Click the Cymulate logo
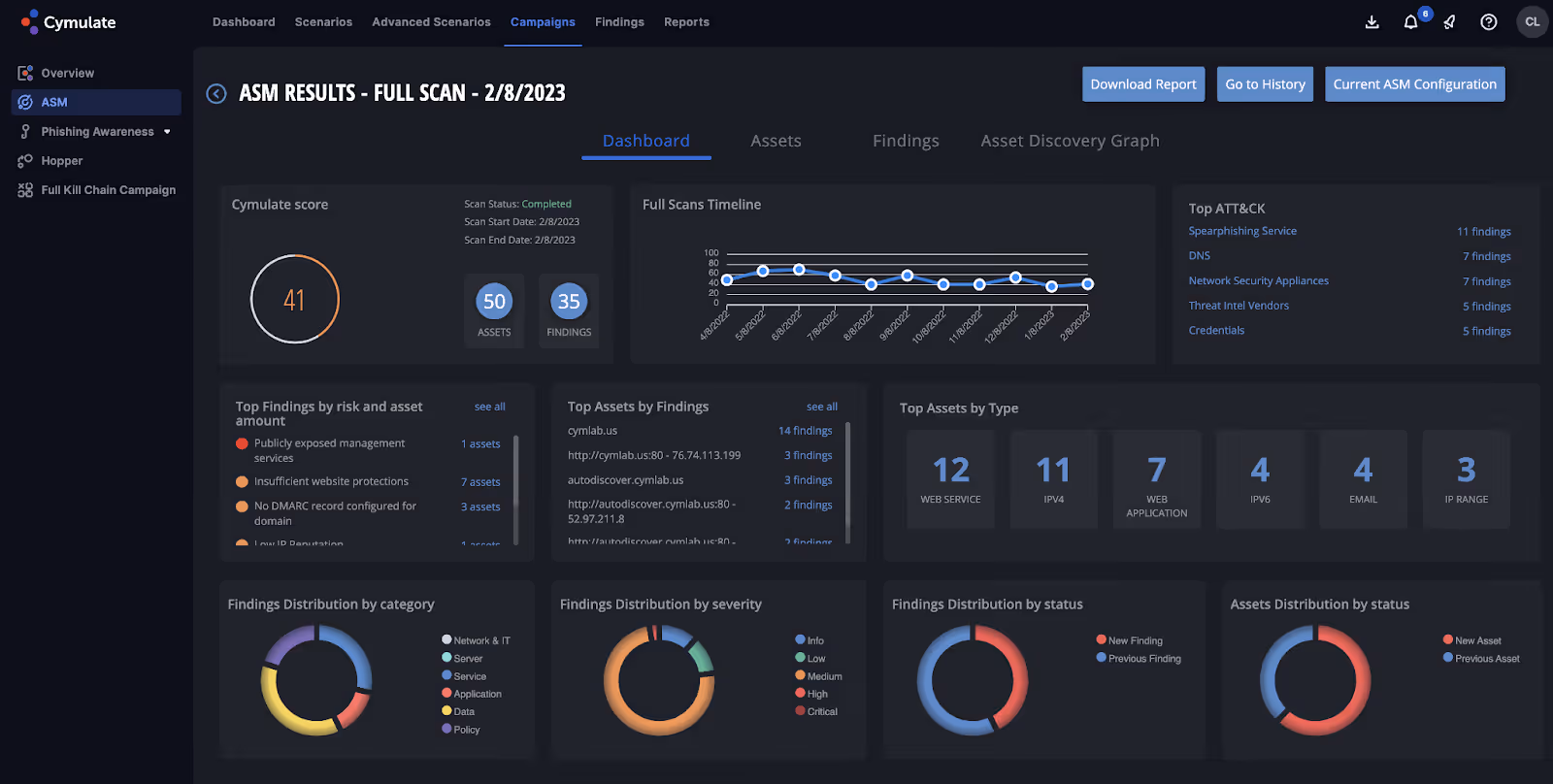This screenshot has width=1553, height=784. (68, 21)
